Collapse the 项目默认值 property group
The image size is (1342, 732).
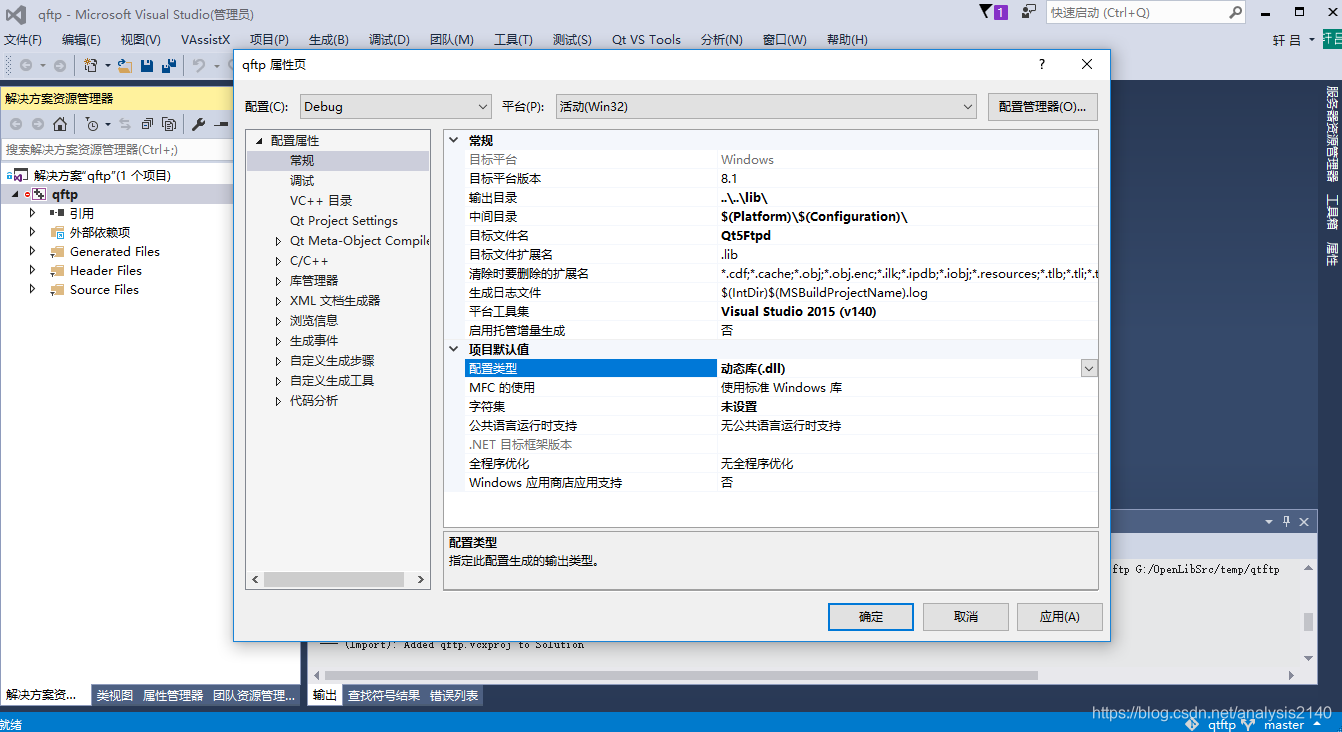click(x=455, y=349)
